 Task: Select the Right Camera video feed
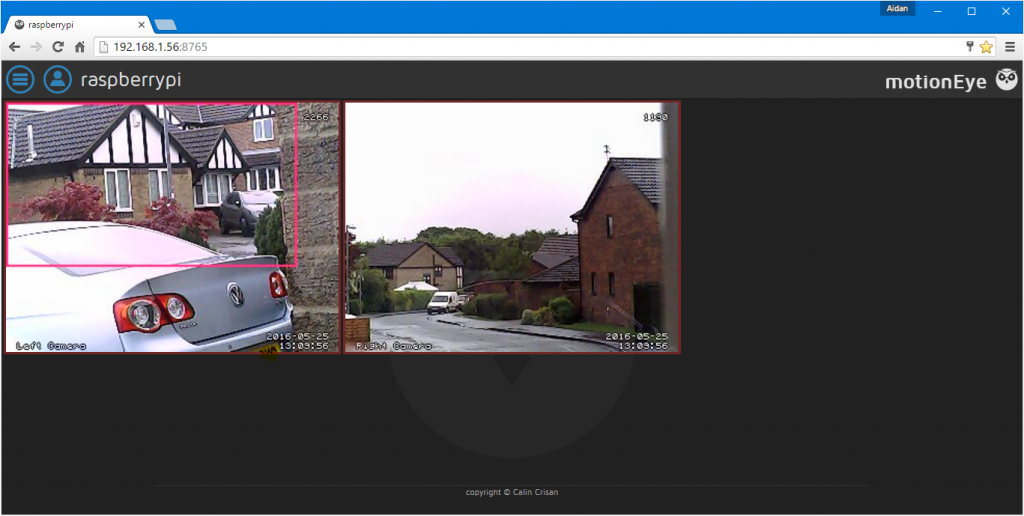tap(512, 227)
